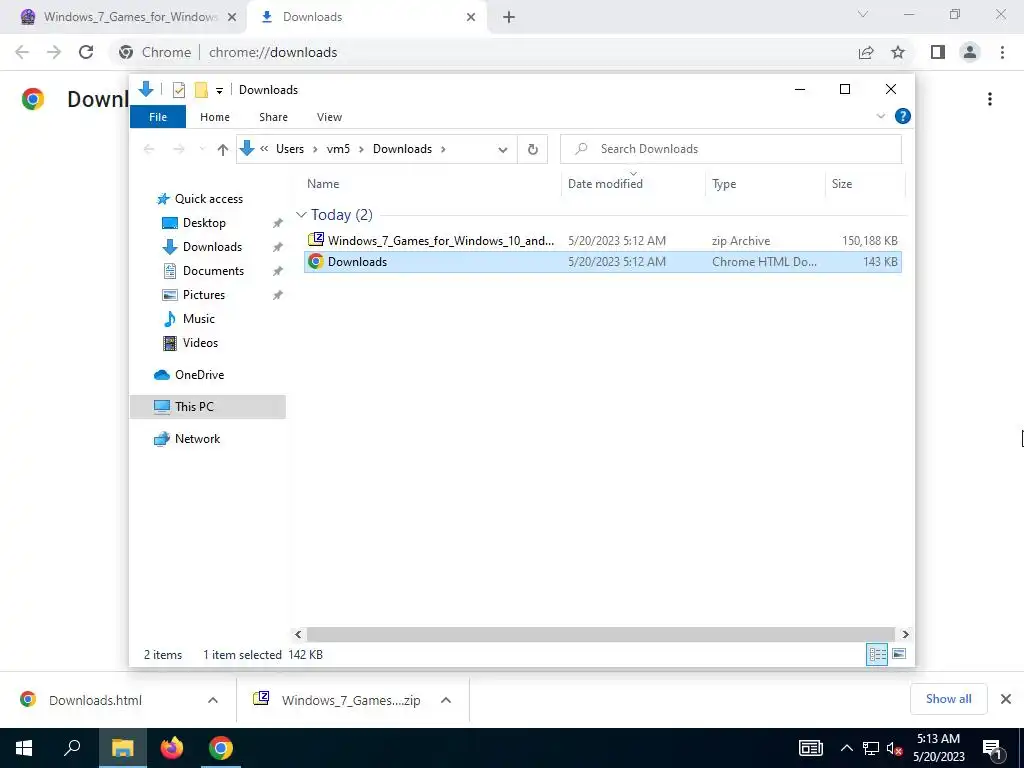Click New folder icon in Explorer title bar
Viewport: 1024px width, 768px height.
tap(201, 89)
